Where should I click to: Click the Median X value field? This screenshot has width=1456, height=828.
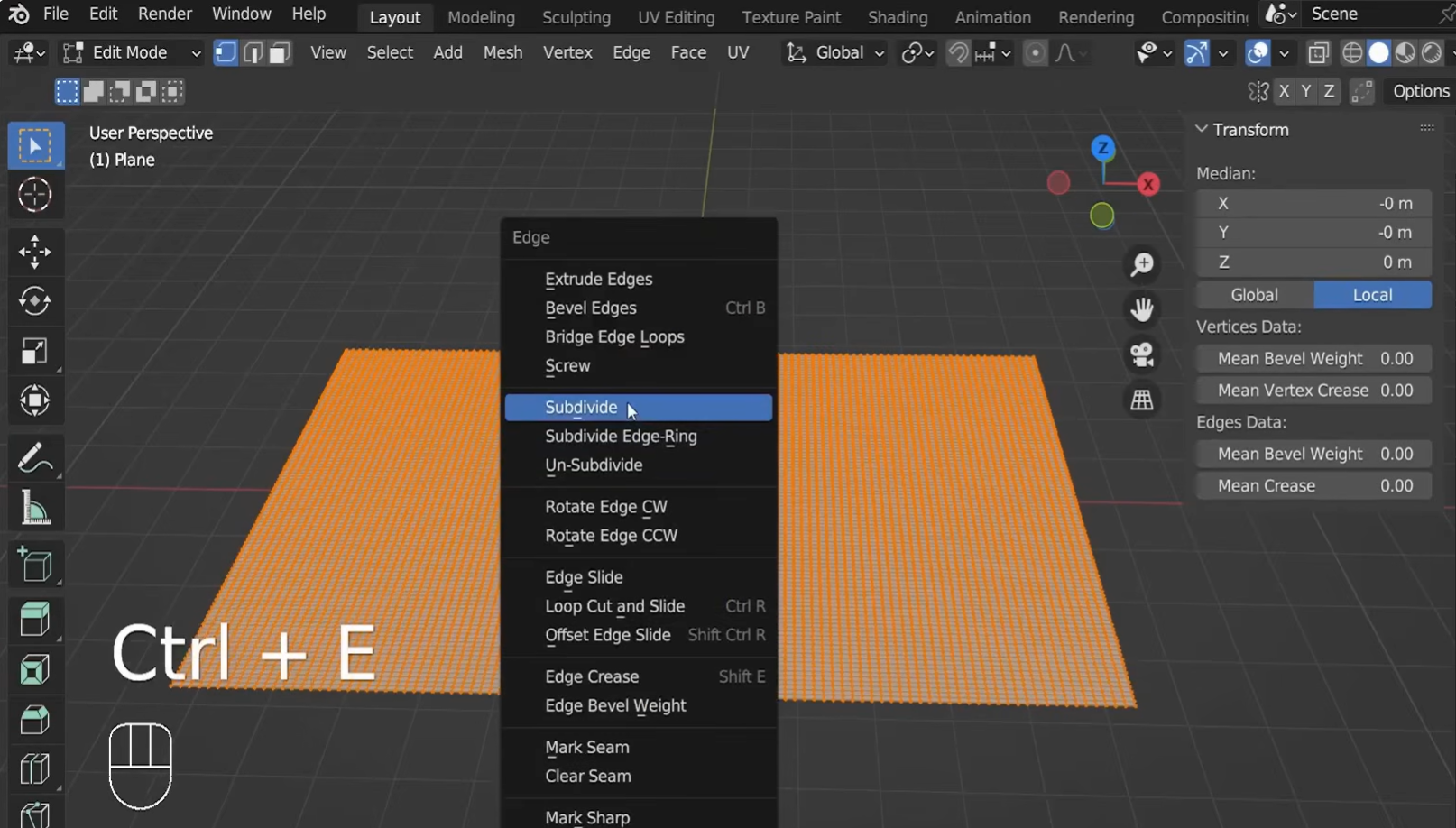tap(1314, 204)
